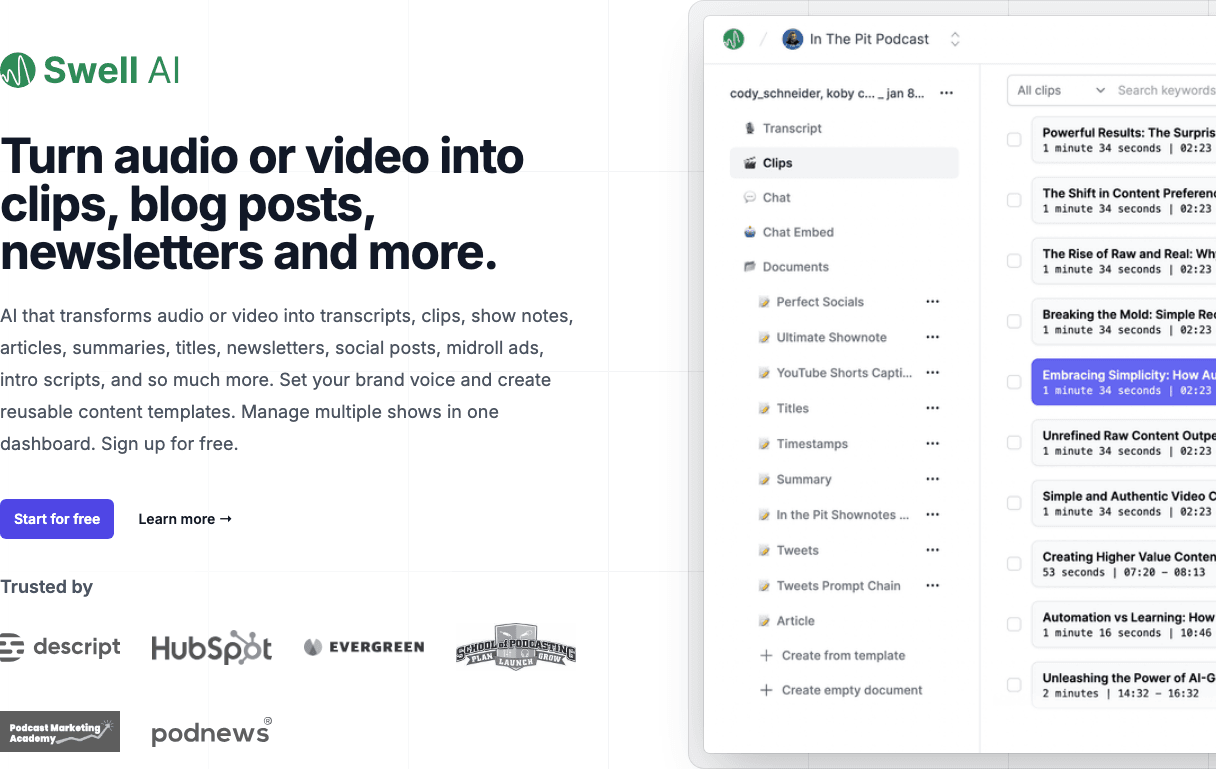The width and height of the screenshot is (1216, 770).
Task: Check the Simple and Authentic Video clip
Action: click(x=1014, y=503)
